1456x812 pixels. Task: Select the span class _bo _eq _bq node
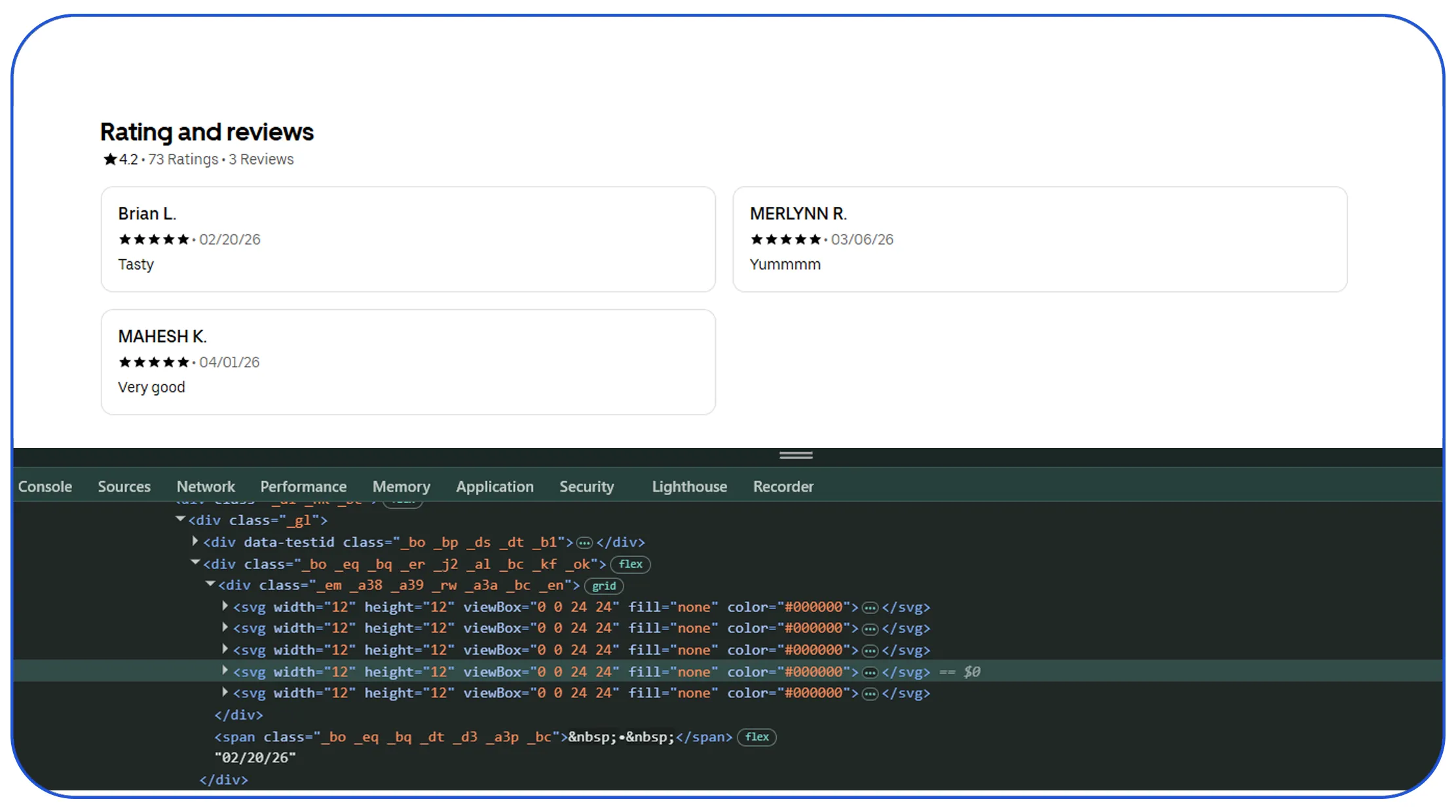[473, 737]
